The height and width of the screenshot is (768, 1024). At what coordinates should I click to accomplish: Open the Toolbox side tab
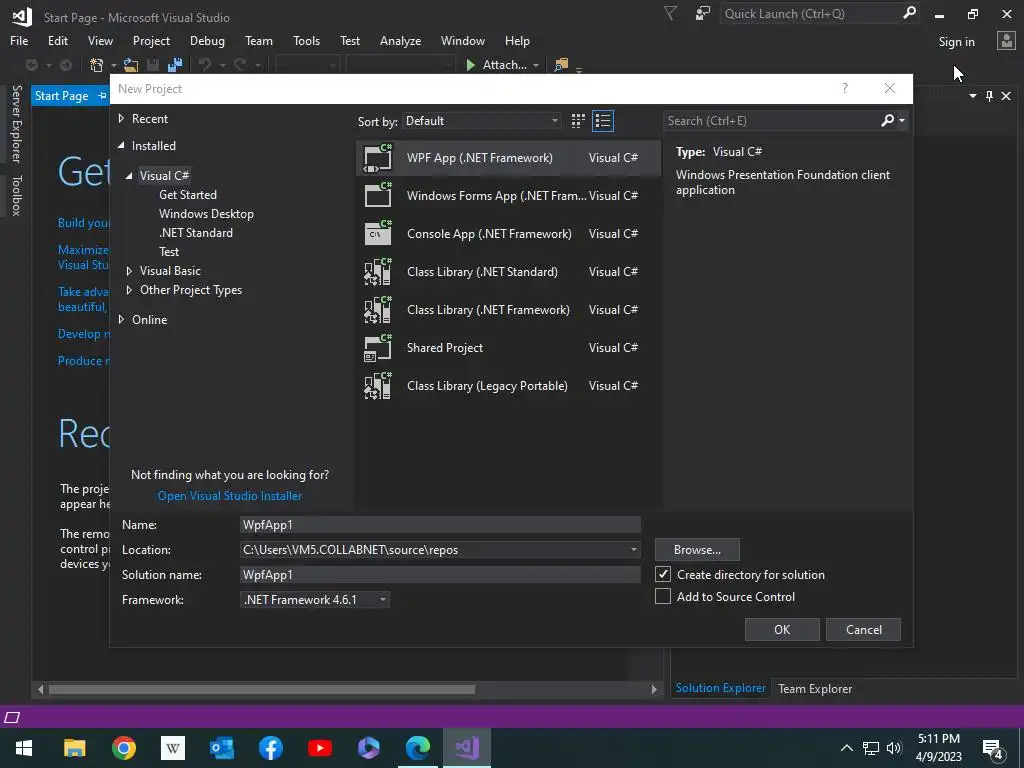[17, 195]
